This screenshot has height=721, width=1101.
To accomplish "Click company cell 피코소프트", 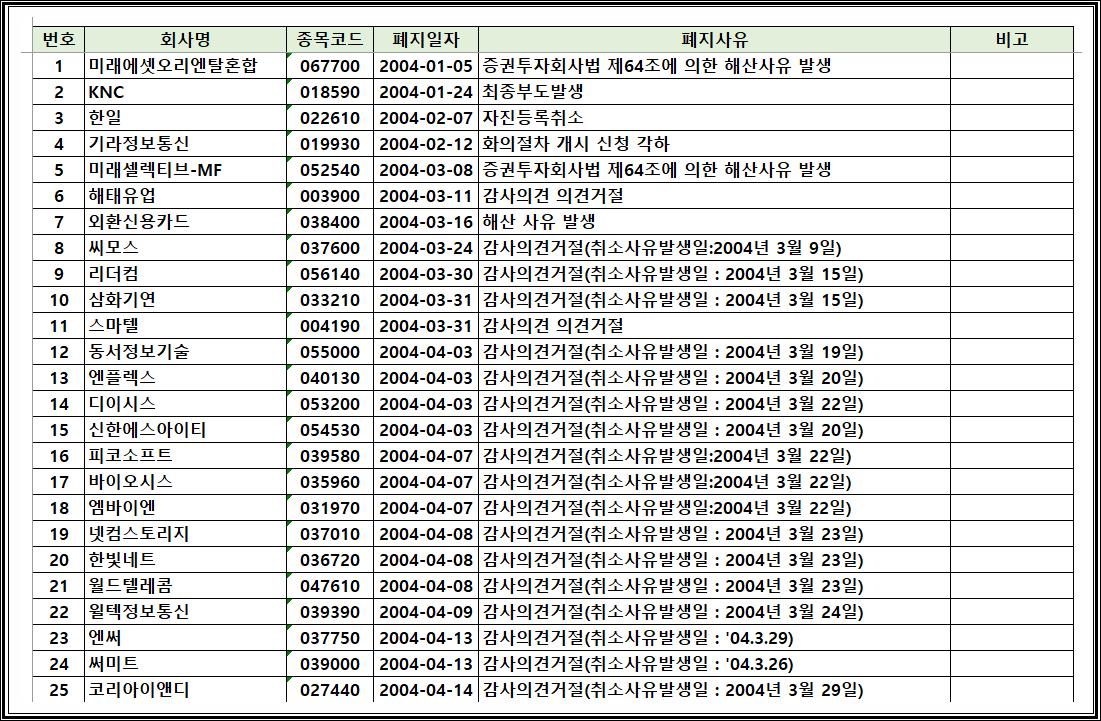I will pos(185,456).
